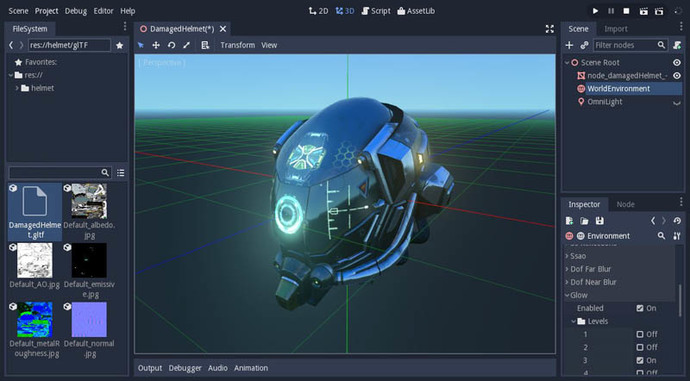The width and height of the screenshot is (690, 381).
Task: Play the project with the play button
Action: [x=595, y=11]
